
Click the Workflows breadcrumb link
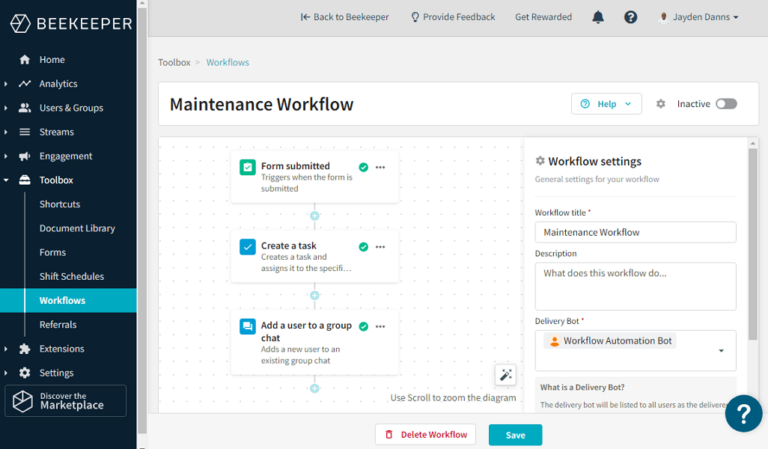[x=227, y=62]
